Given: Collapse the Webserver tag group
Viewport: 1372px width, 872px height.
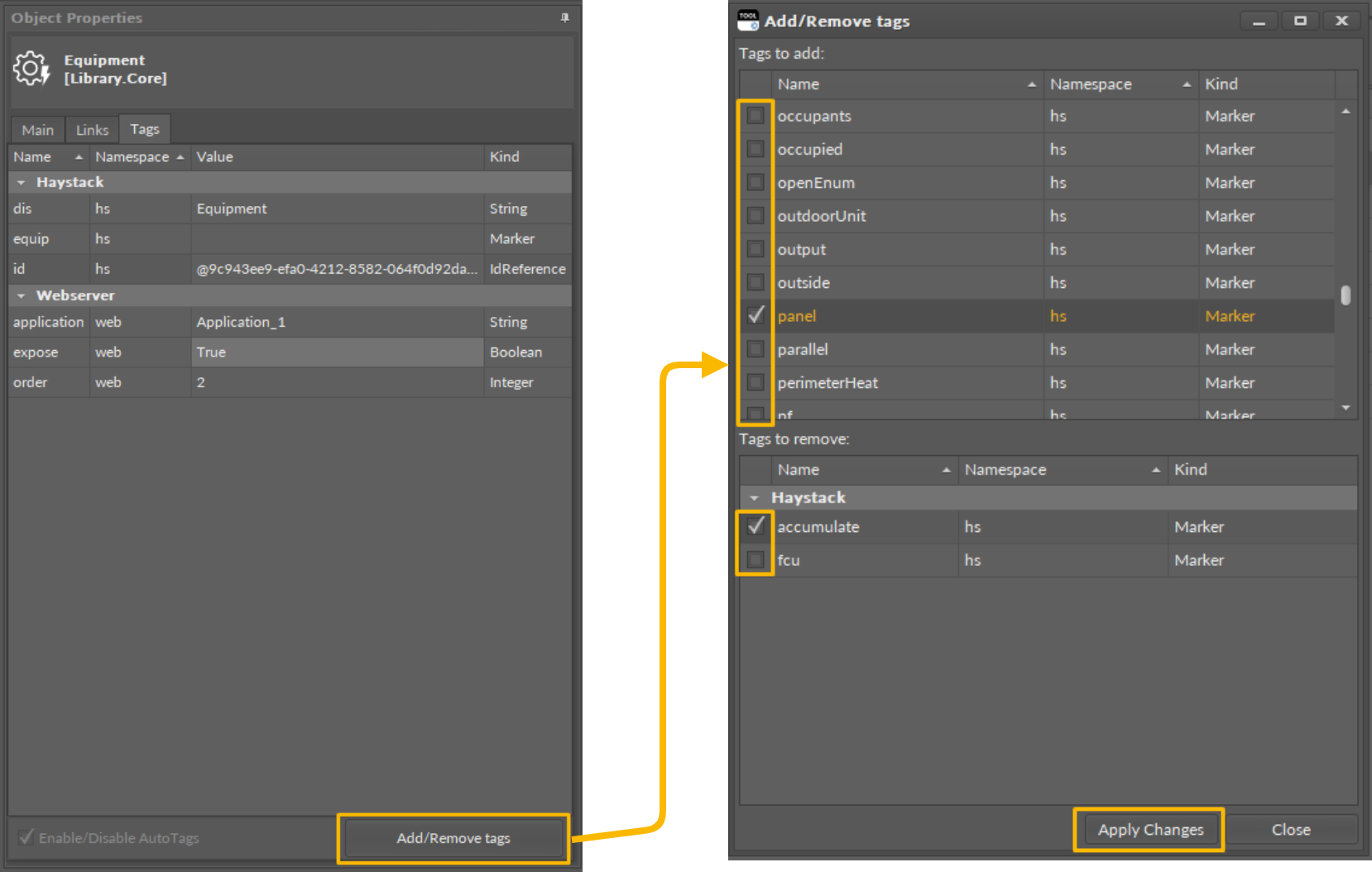Looking at the screenshot, I should coord(22,295).
